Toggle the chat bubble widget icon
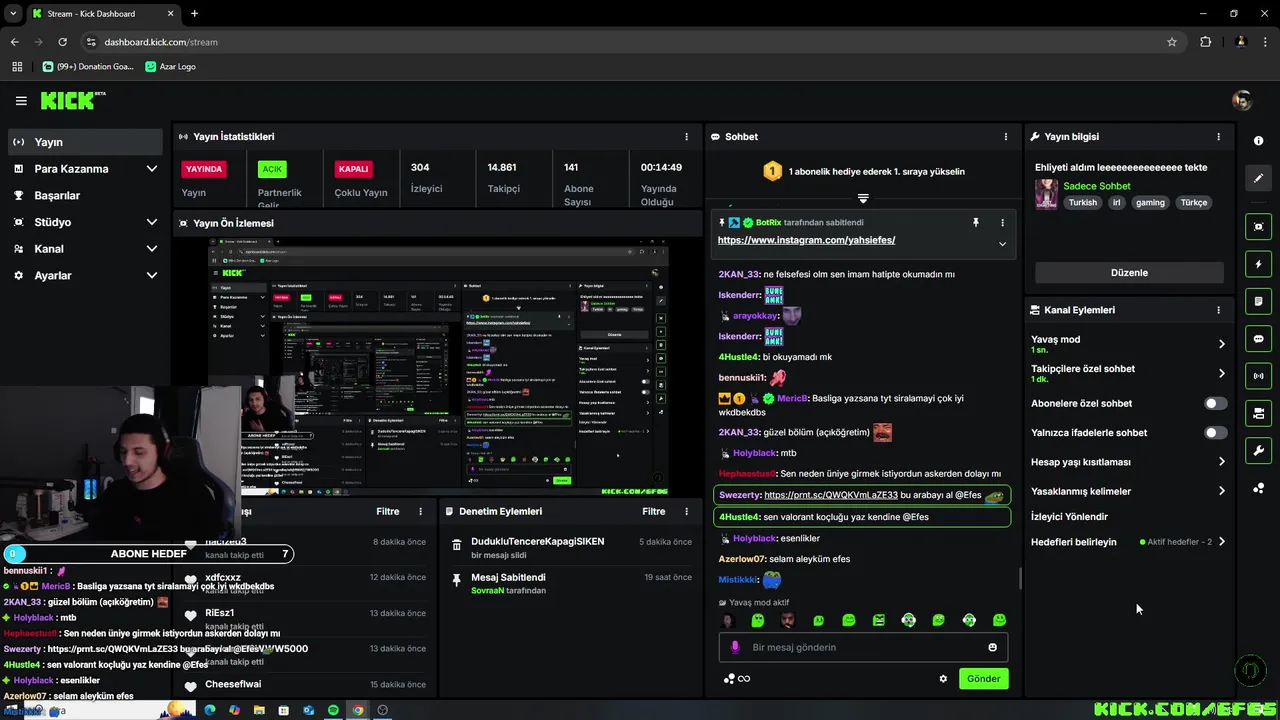This screenshot has height=720, width=1280. [x=1259, y=339]
